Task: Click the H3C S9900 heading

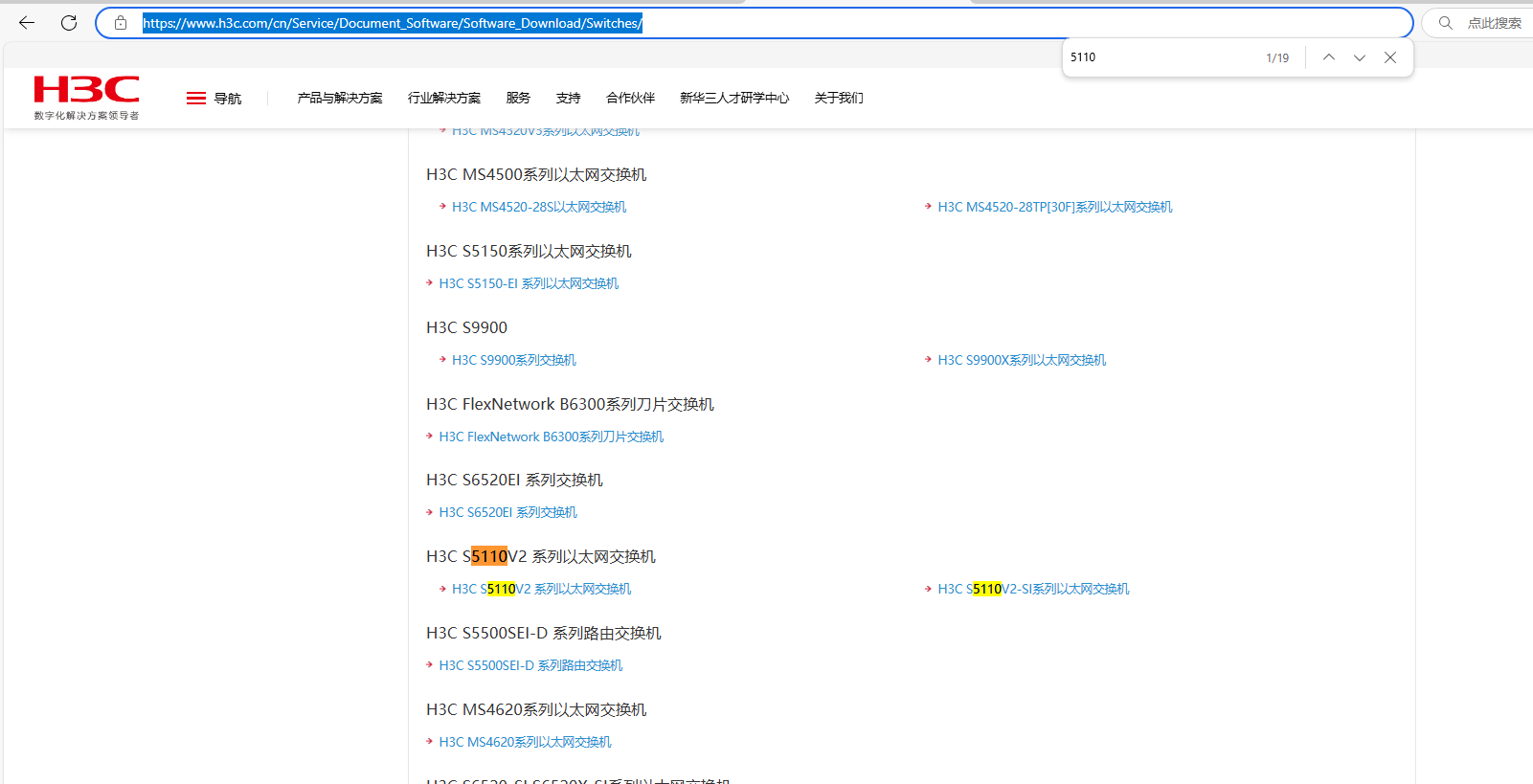Action: click(x=466, y=327)
